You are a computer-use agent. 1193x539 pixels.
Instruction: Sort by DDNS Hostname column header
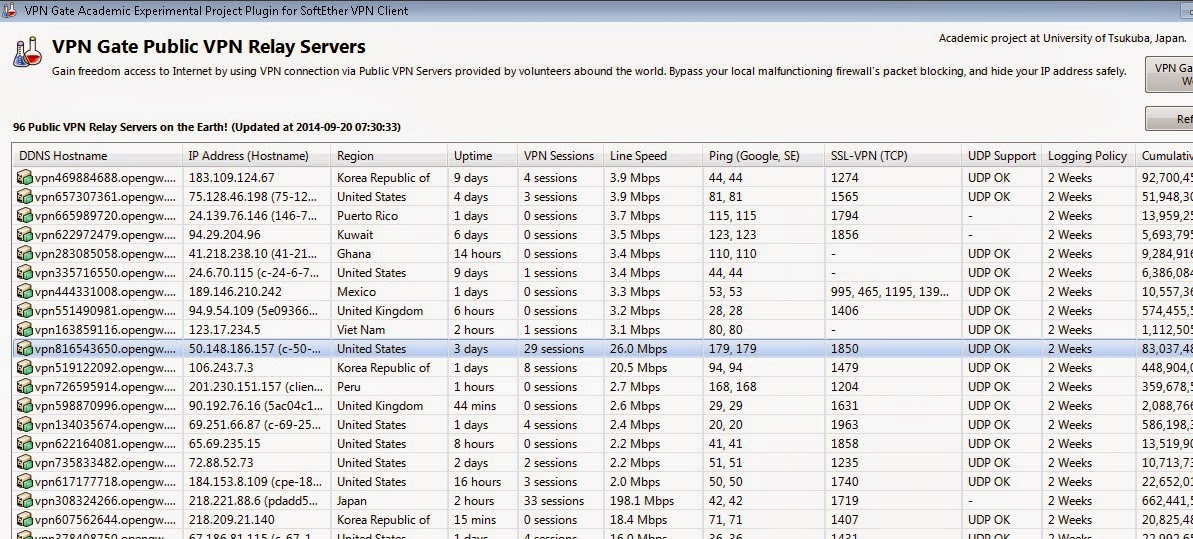pos(97,156)
